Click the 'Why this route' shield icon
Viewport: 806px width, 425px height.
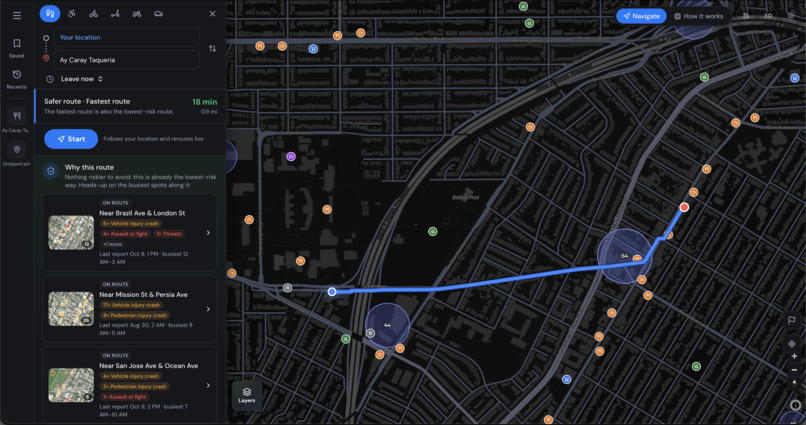click(51, 171)
